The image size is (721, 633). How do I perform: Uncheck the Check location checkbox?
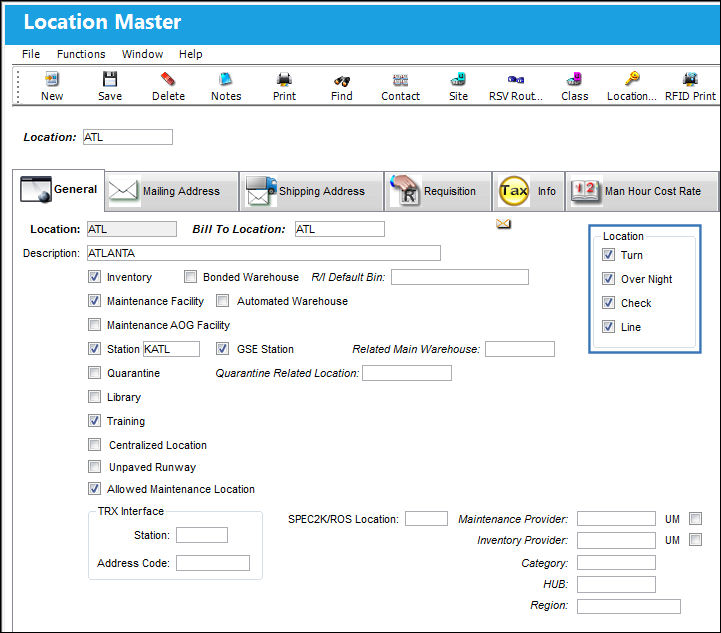(x=608, y=302)
